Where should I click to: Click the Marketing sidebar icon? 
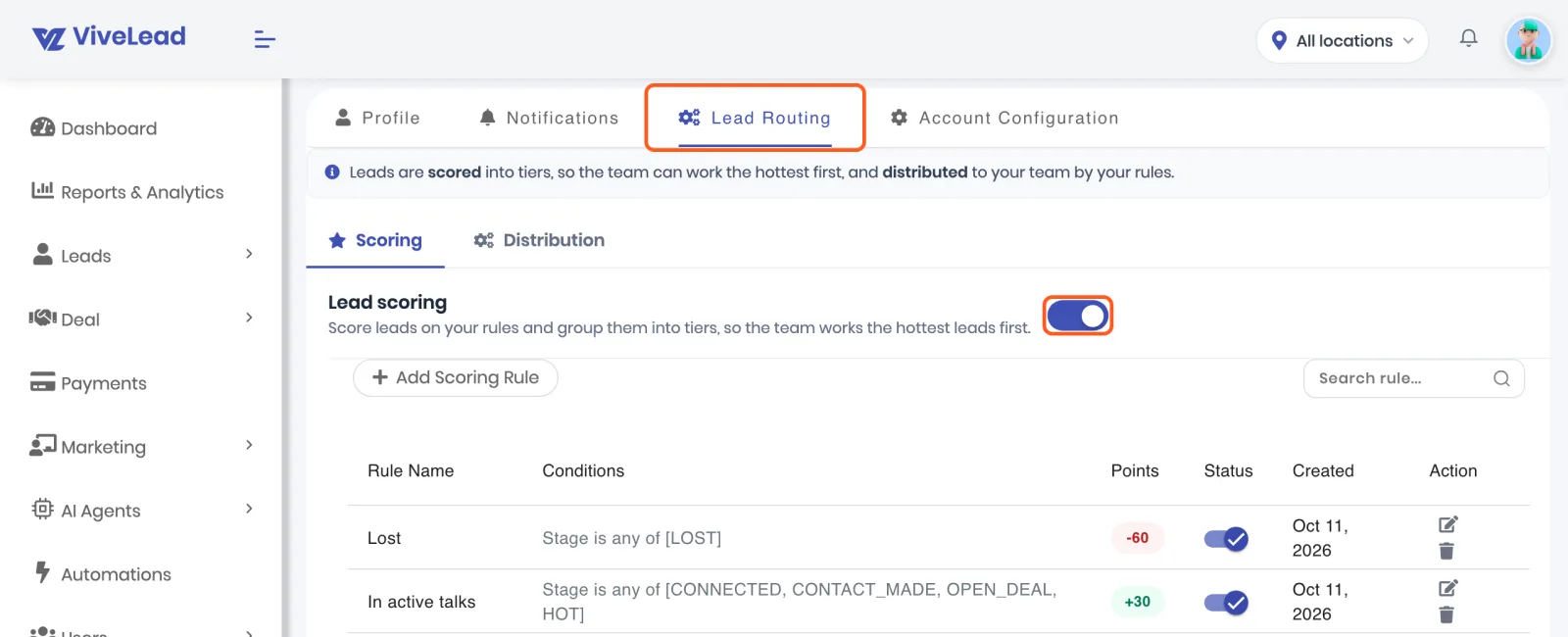tap(43, 445)
